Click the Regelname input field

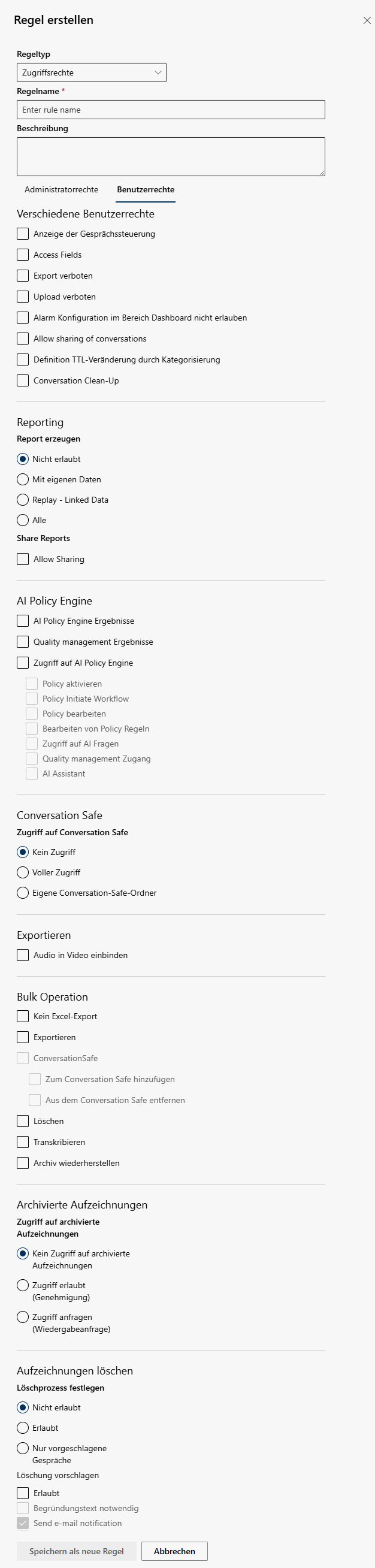171,110
